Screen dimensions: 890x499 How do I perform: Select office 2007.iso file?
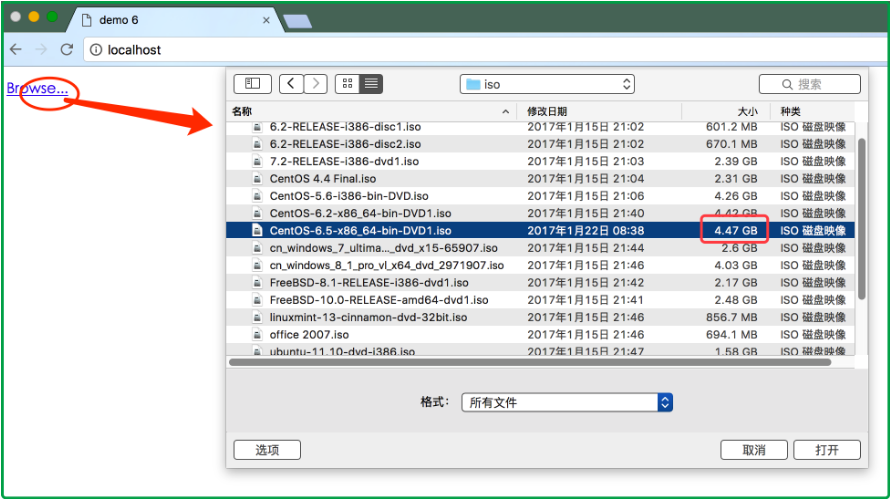click(540, 334)
